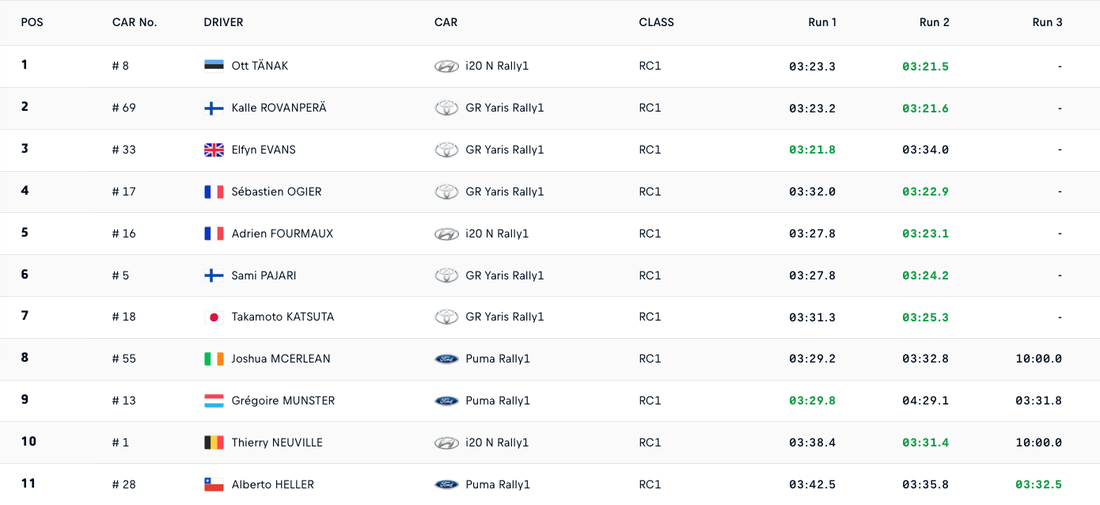This screenshot has width=1100, height=505.
Task: Click the Luxembourg flag beside Grégoire MUNSTER
Action: point(213,401)
